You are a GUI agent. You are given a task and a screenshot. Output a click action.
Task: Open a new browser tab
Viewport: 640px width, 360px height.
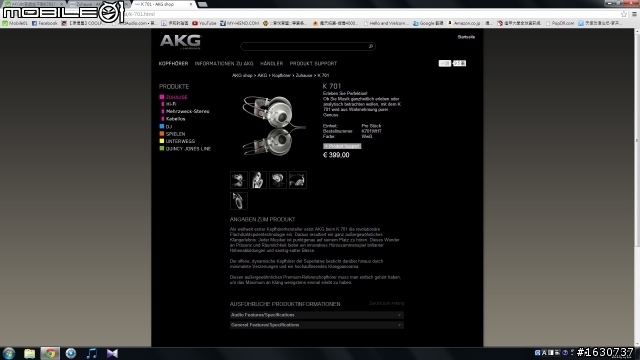[x=202, y=4]
